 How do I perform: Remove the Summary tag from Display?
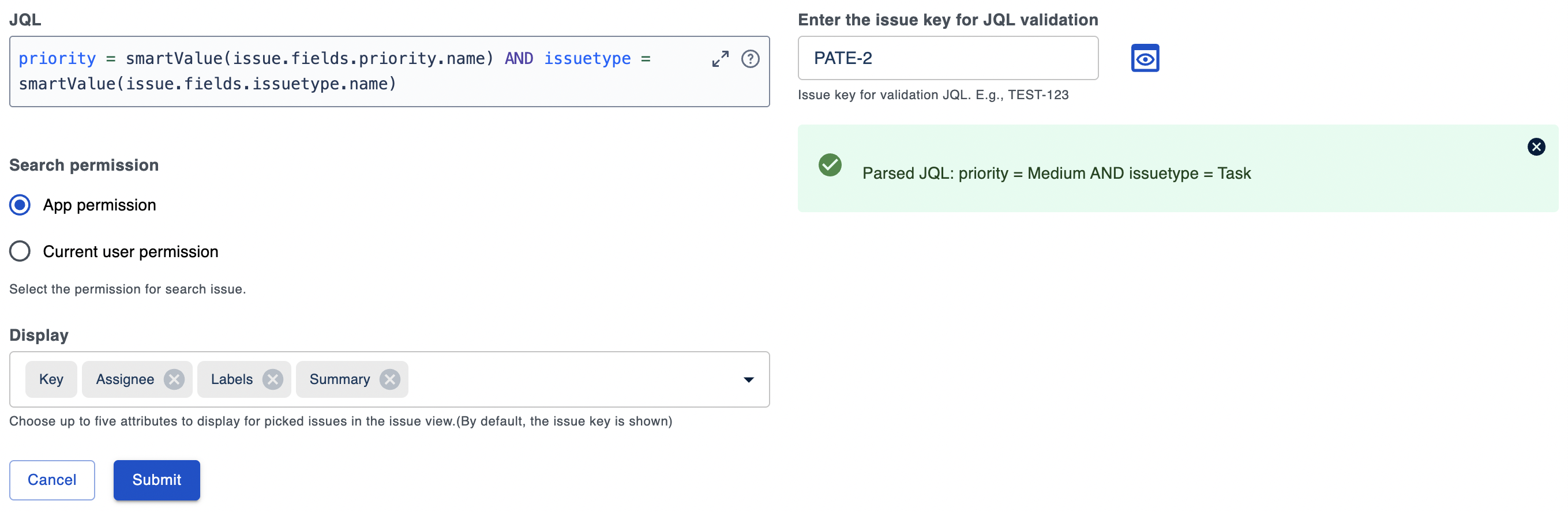click(390, 379)
